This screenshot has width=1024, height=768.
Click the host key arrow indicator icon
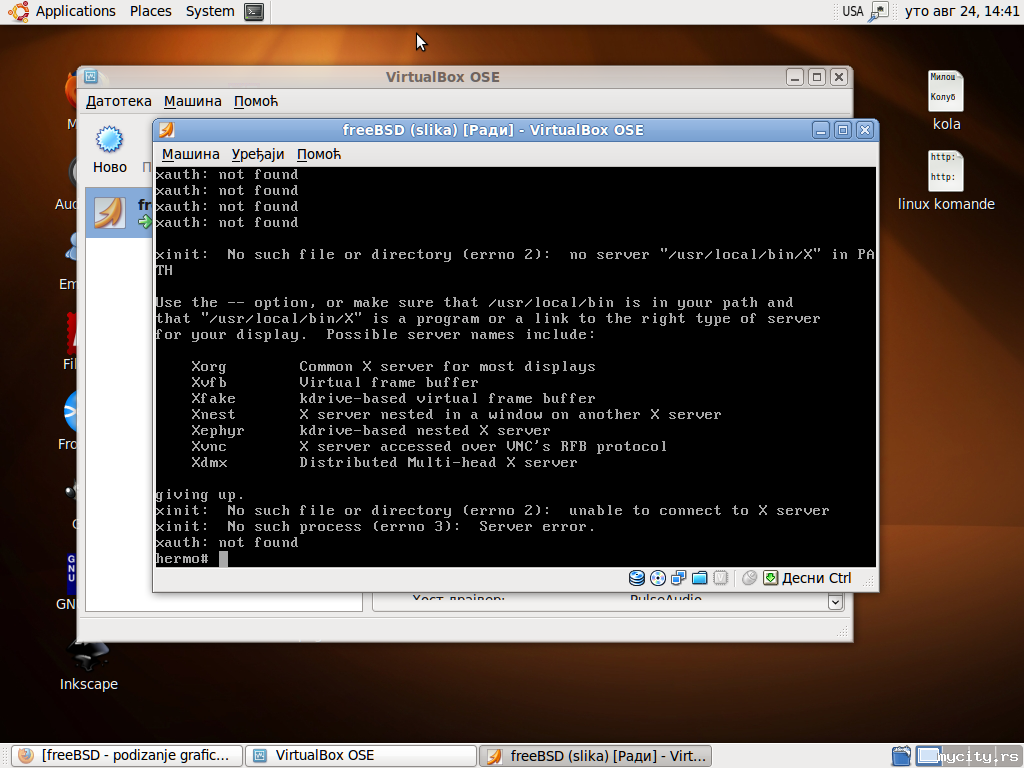pos(771,578)
